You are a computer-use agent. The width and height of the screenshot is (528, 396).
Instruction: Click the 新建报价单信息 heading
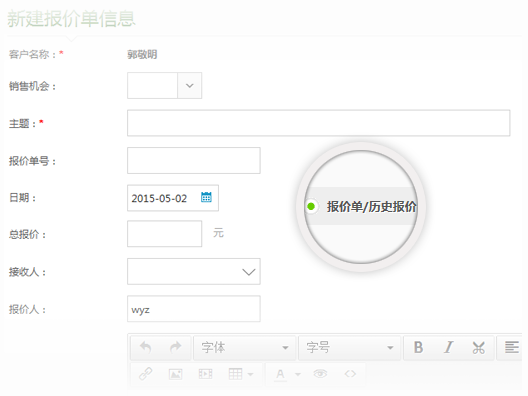click(x=71, y=19)
